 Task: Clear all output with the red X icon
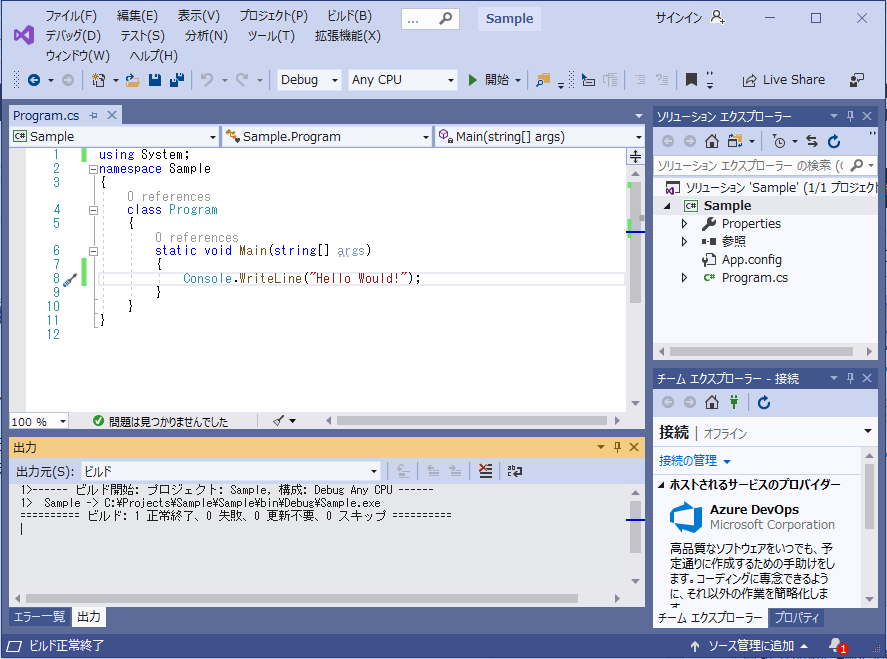coord(485,471)
